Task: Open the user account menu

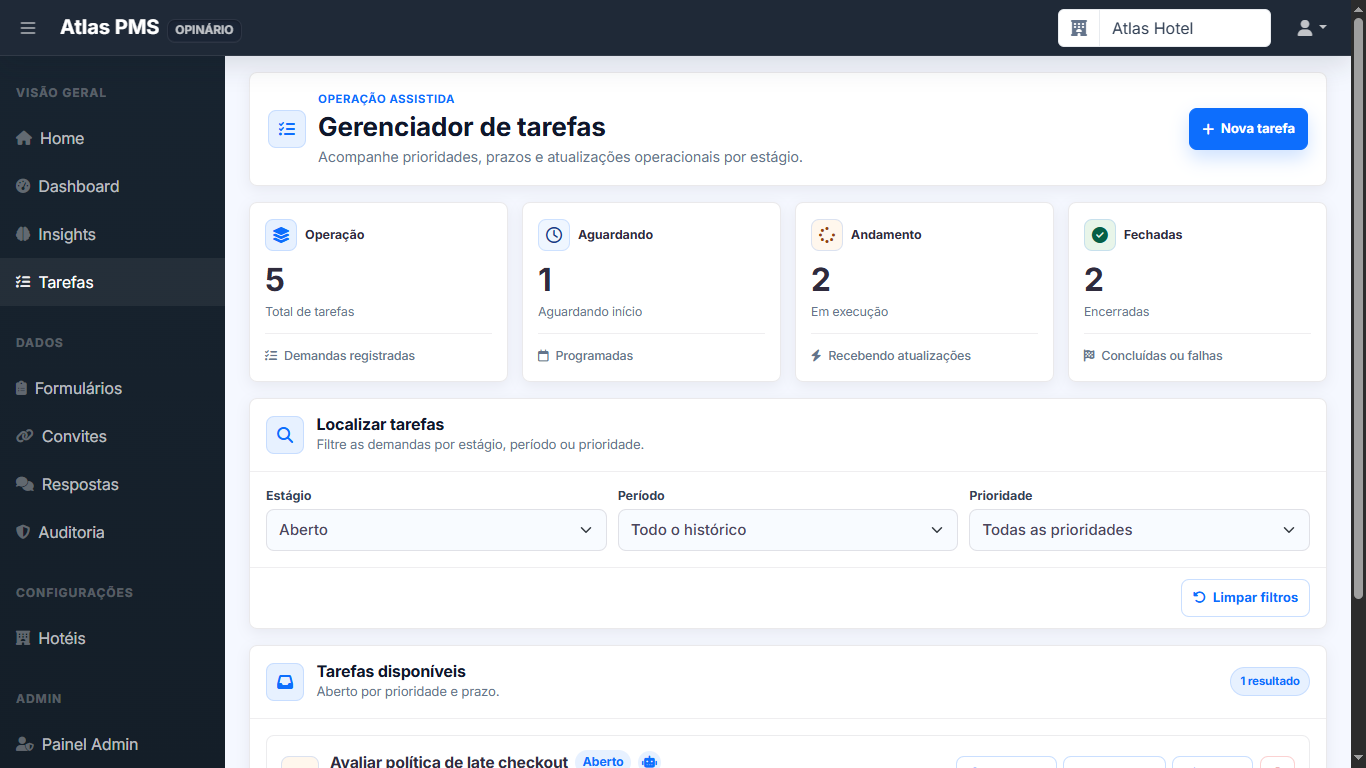Action: point(1311,28)
